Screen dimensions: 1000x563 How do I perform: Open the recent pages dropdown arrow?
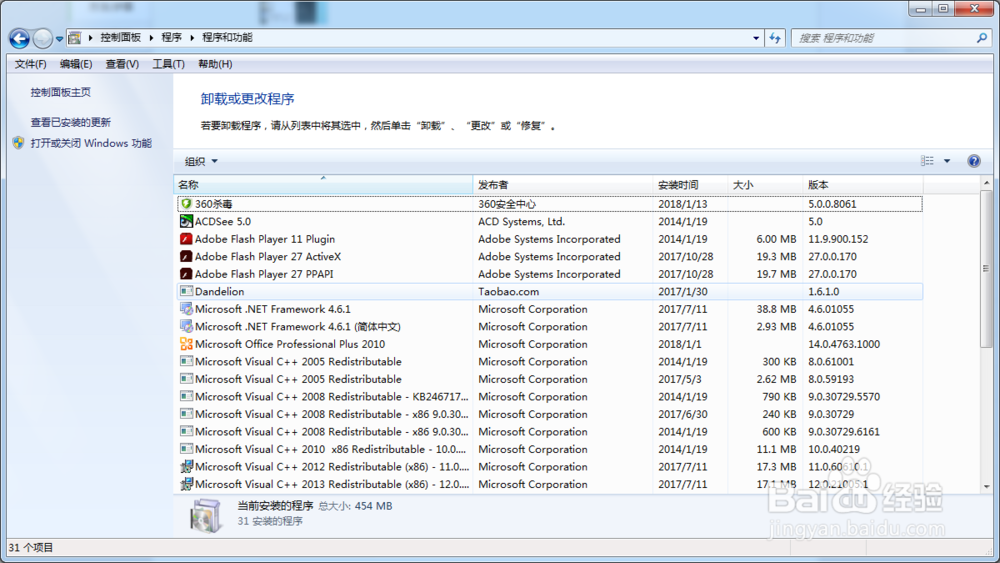pyautogui.click(x=59, y=39)
